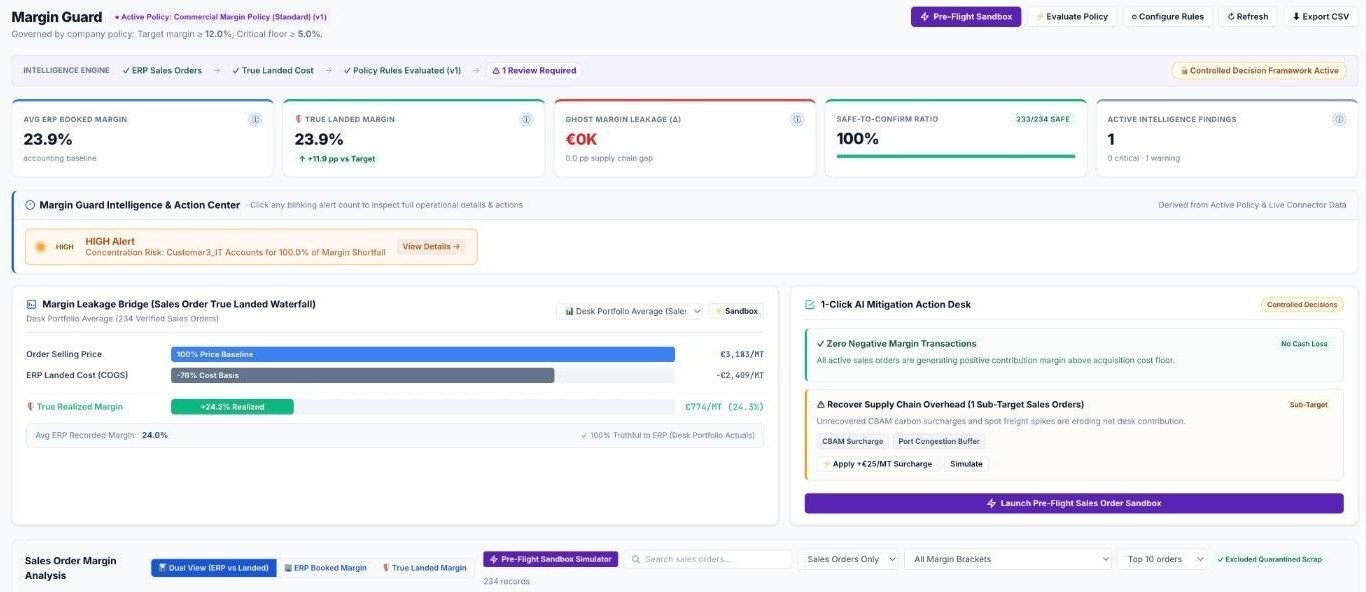Image resolution: width=1366 pixels, height=592 pixels.
Task: Apply +€25/MT Surcharge
Action: click(877, 464)
